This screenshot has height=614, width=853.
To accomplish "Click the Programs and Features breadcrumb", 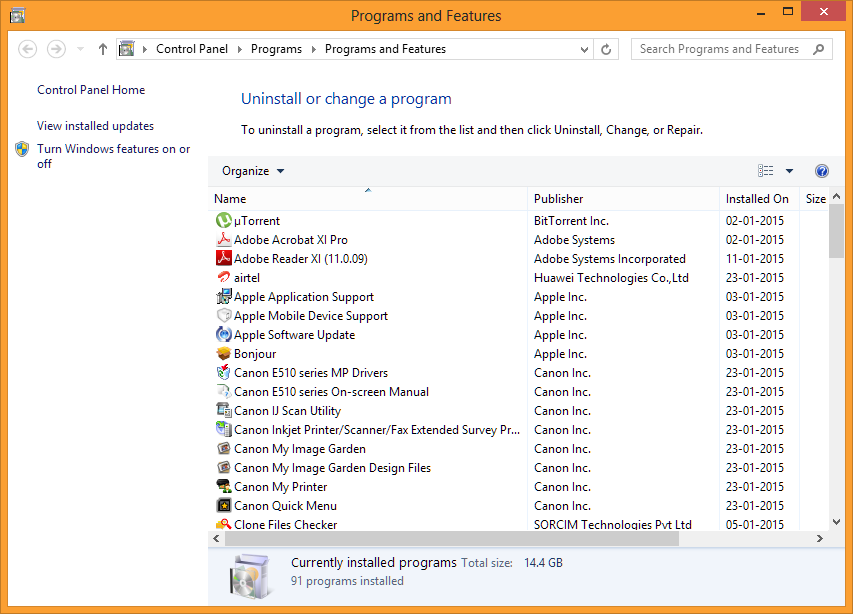I will (x=385, y=49).
